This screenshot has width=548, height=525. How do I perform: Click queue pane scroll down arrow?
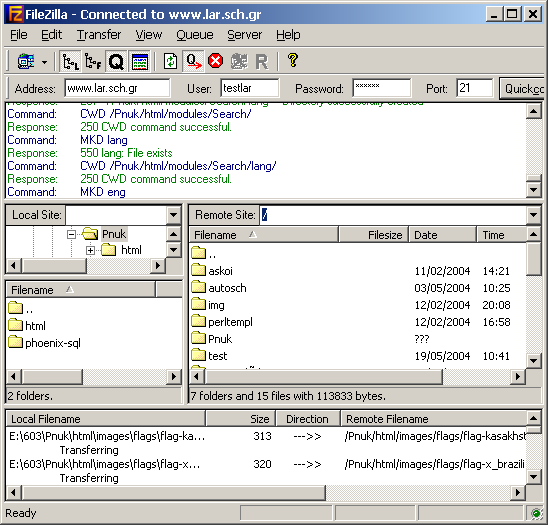[x=533, y=476]
